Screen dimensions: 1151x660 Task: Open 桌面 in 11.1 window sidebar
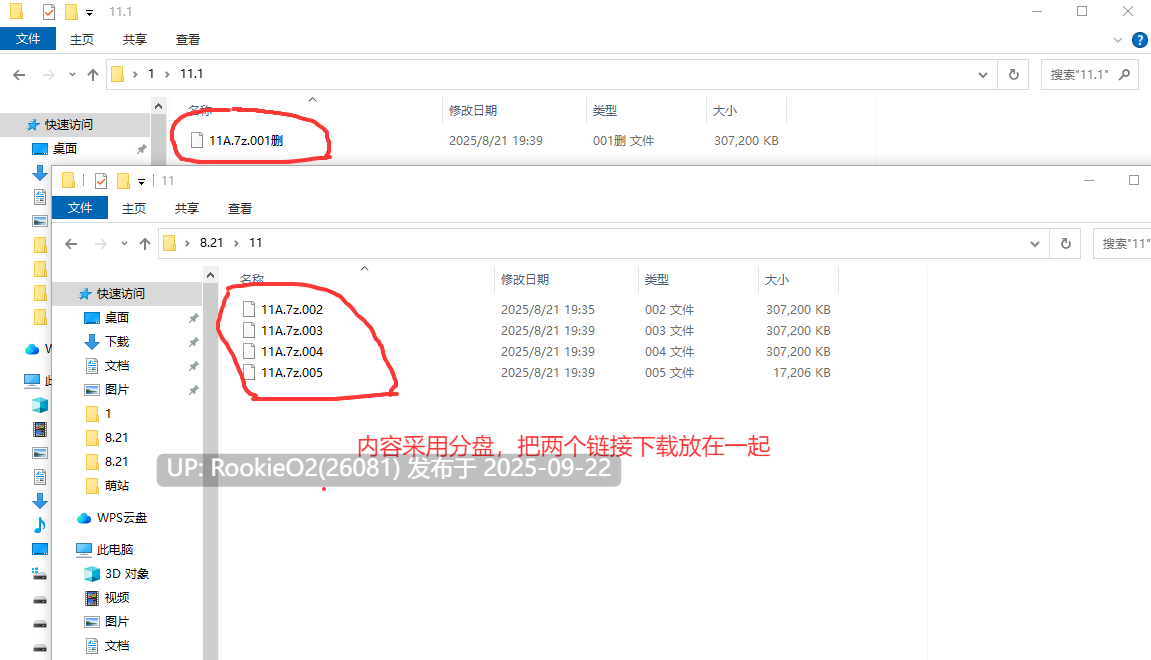(65, 148)
